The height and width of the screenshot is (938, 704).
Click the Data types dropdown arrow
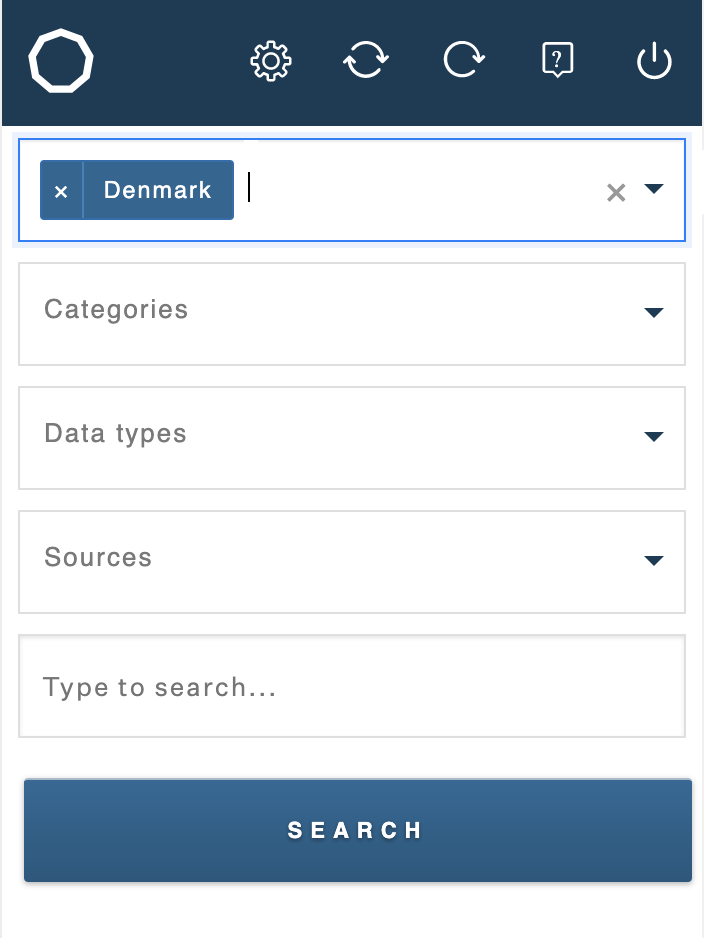(654, 436)
